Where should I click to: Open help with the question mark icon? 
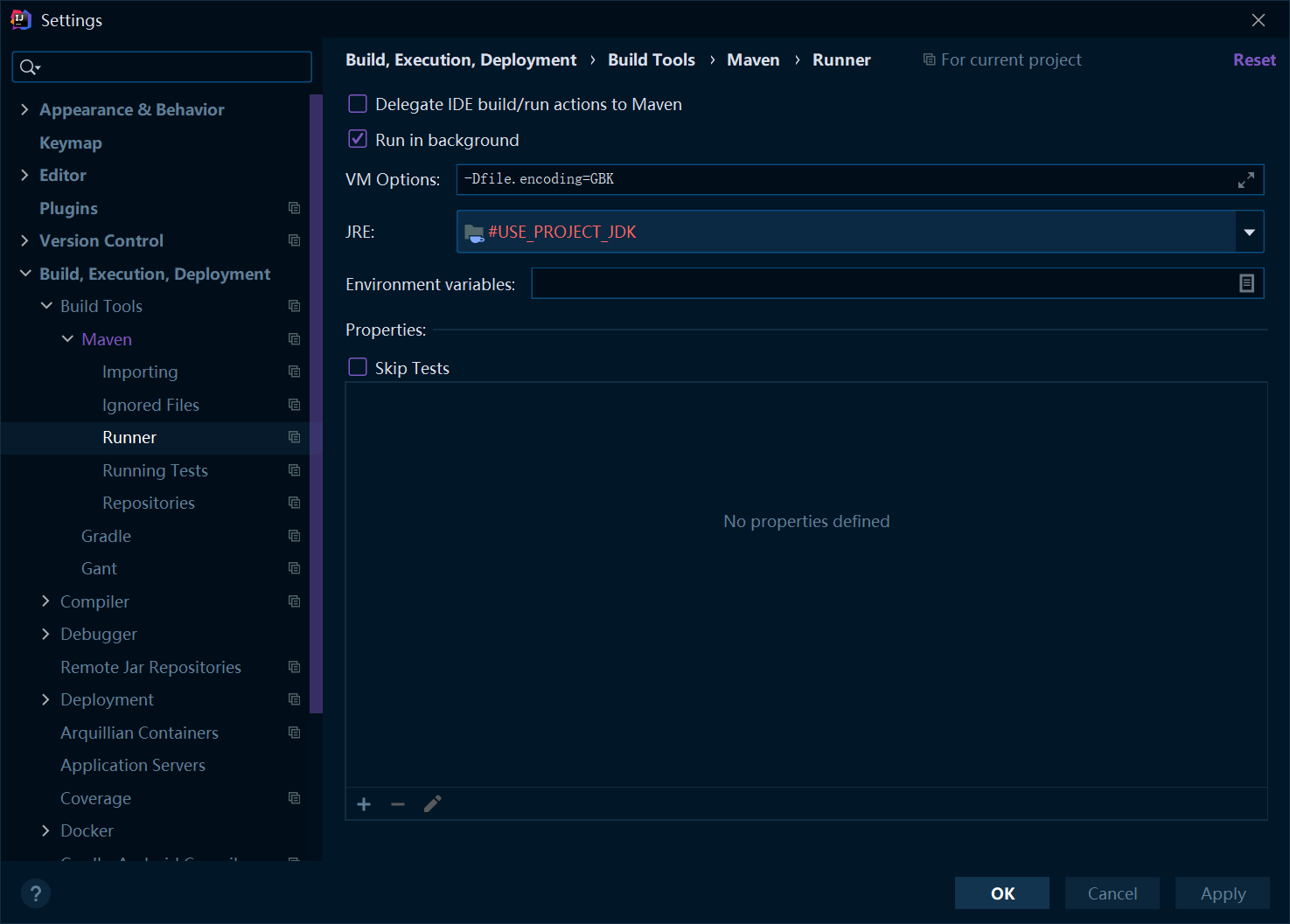tap(35, 893)
